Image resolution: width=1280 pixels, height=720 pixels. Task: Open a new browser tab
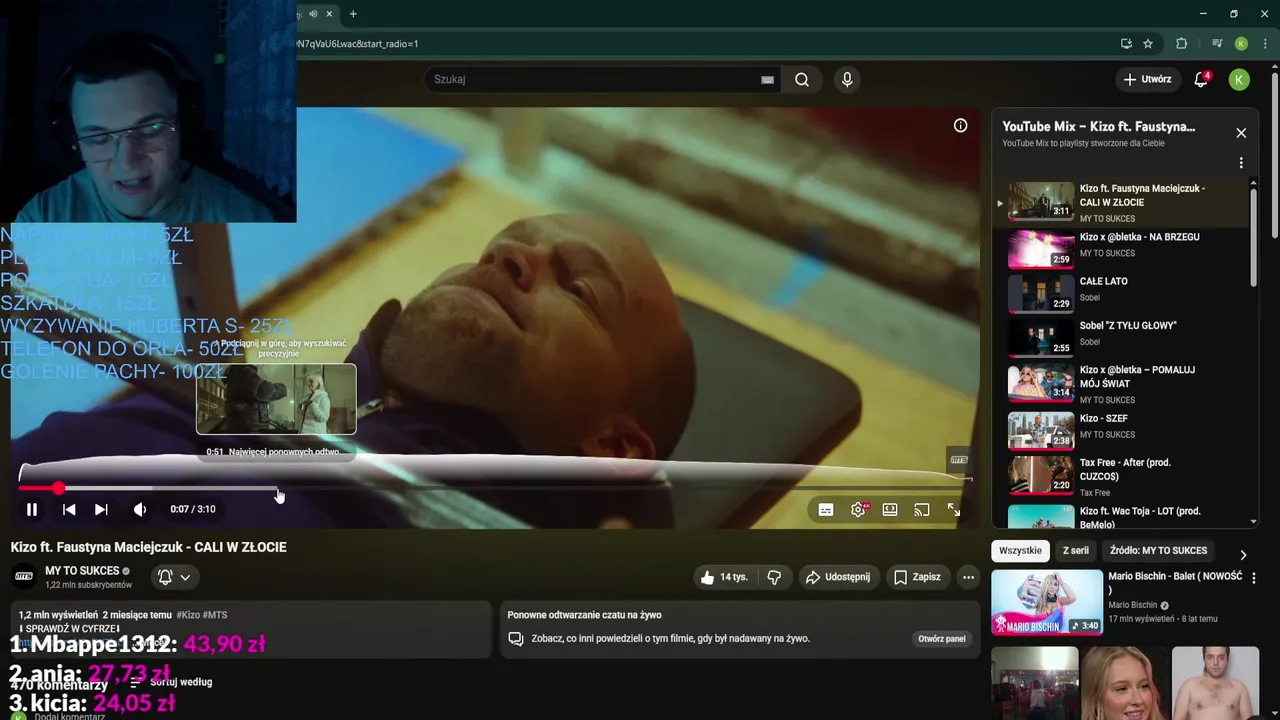tap(353, 14)
